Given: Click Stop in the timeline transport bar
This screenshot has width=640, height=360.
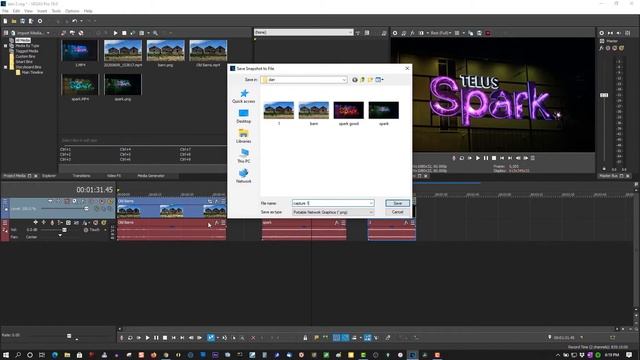Looking at the screenshot, I should coord(165,338).
